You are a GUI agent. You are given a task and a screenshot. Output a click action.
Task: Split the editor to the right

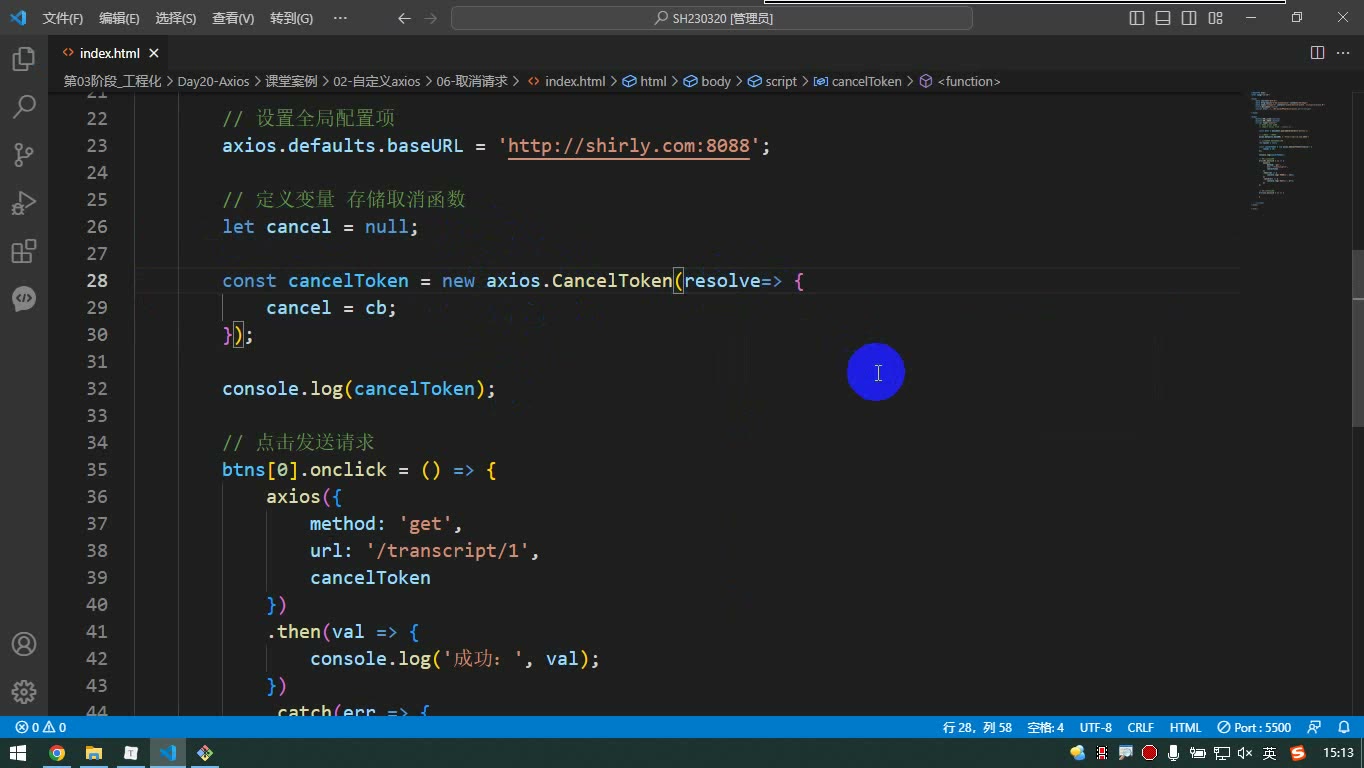coord(1317,53)
